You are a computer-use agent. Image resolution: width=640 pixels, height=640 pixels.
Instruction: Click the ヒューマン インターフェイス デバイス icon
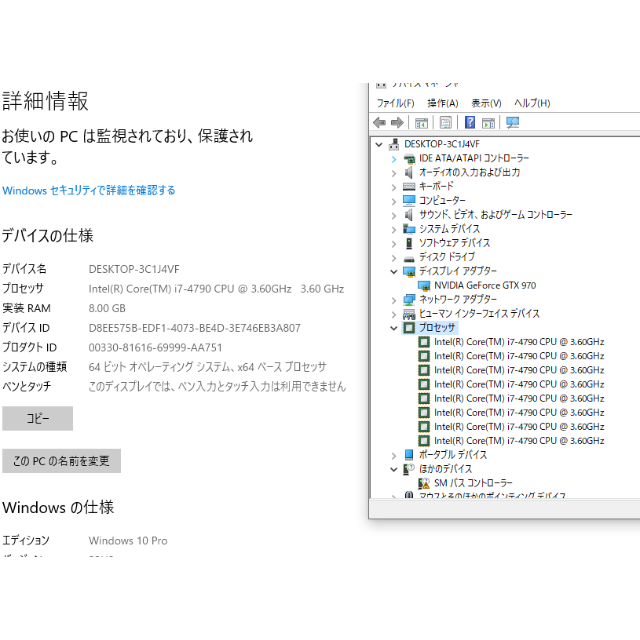click(x=409, y=314)
